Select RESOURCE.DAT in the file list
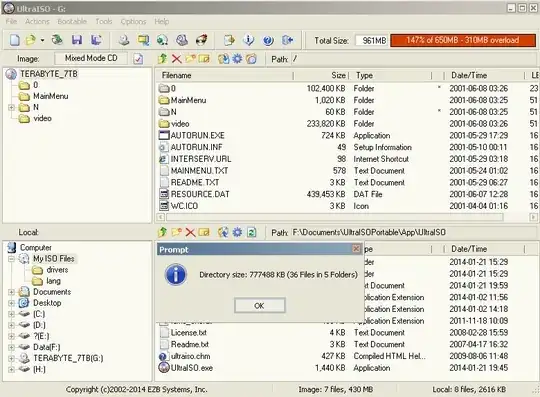The height and width of the screenshot is (397, 540). [x=200, y=194]
